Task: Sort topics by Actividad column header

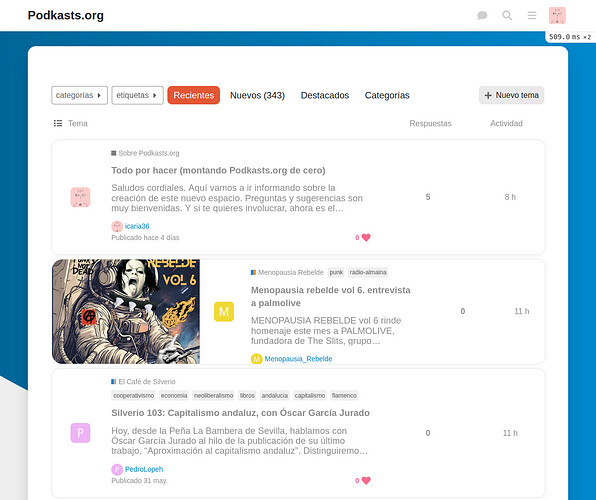Action: (506, 123)
